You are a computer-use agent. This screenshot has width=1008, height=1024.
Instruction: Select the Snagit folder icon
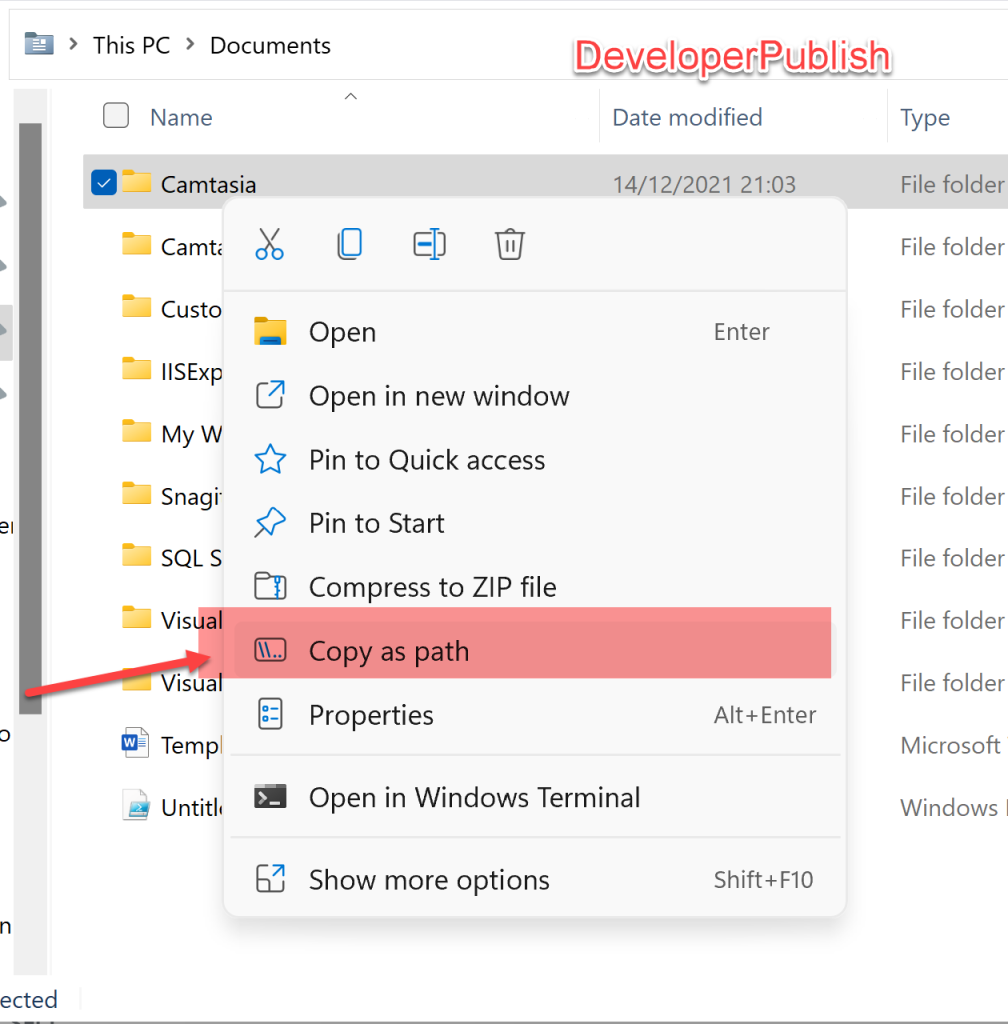point(135,494)
